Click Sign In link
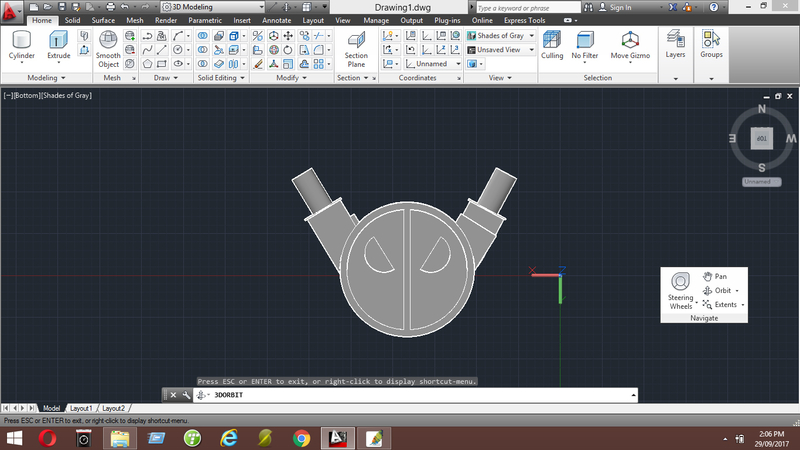The height and width of the screenshot is (450, 800). [x=620, y=7]
